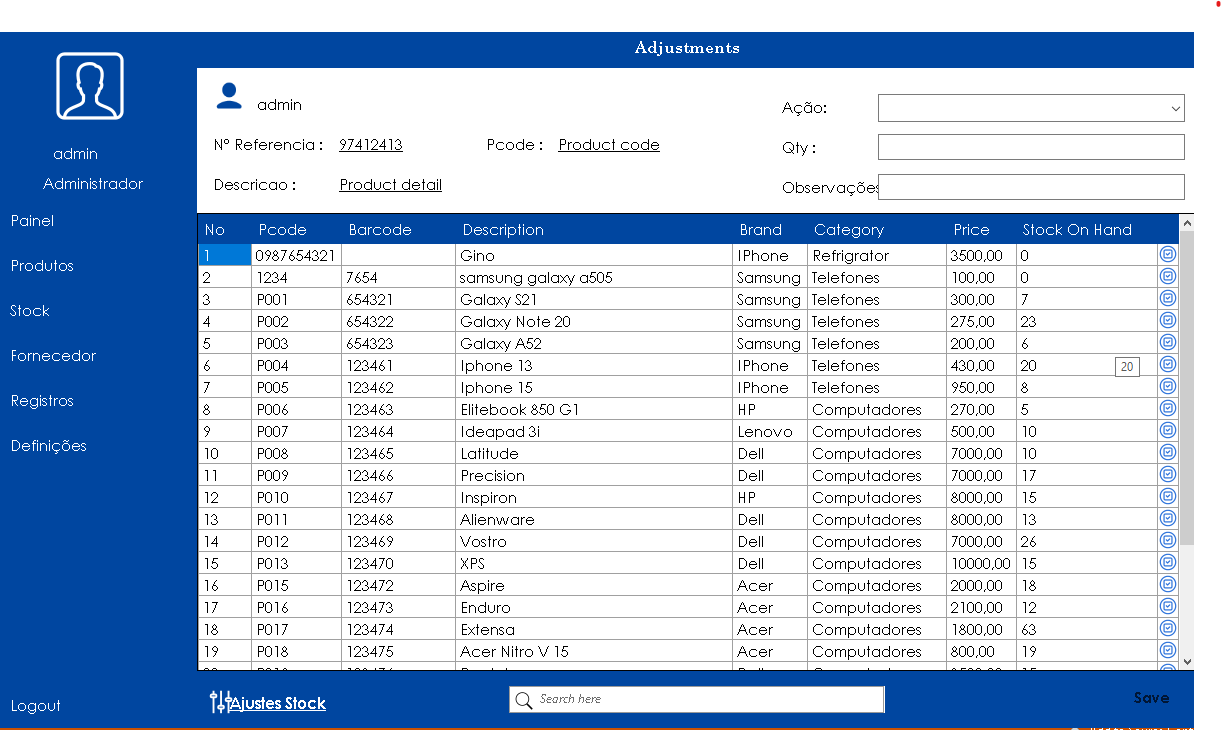Click the stock adjustment sliders icon
Image resolution: width=1221 pixels, height=730 pixels.
tap(220, 702)
